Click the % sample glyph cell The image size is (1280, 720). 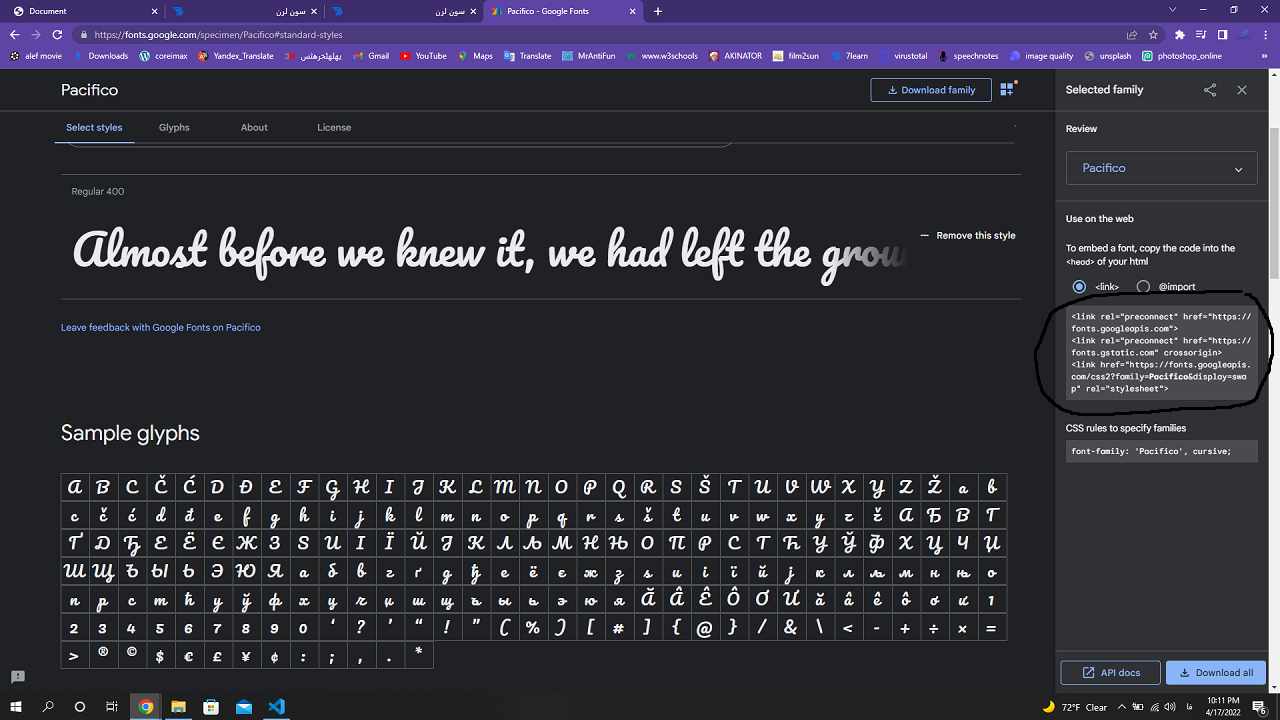click(532, 628)
